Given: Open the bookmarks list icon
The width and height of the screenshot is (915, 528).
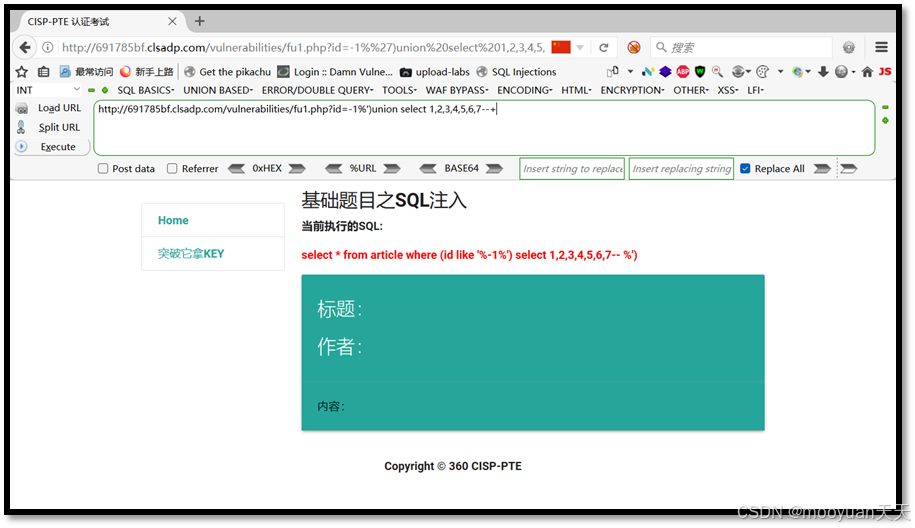Looking at the screenshot, I should [43, 72].
